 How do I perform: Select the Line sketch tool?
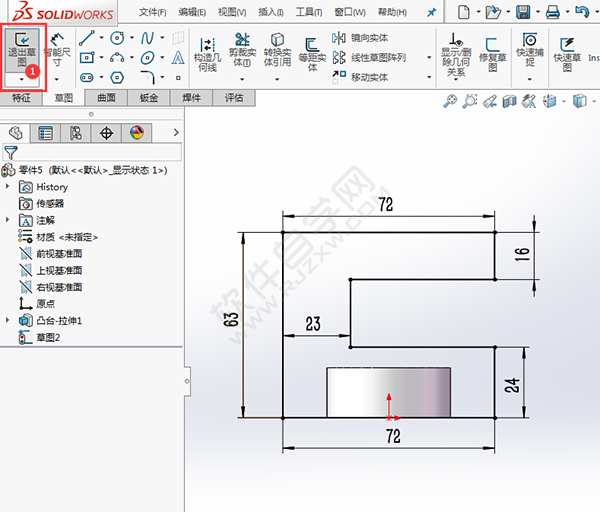click(x=87, y=38)
